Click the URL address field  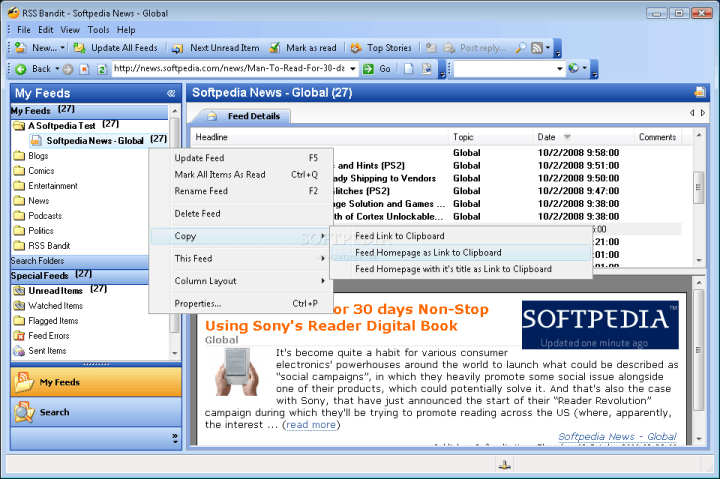231,69
